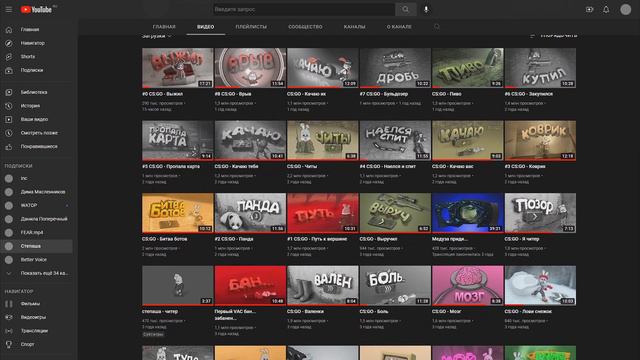Click the #1 CS:GO - Путь к вершине title
Screen dimensions: 640x360
tap(317, 239)
